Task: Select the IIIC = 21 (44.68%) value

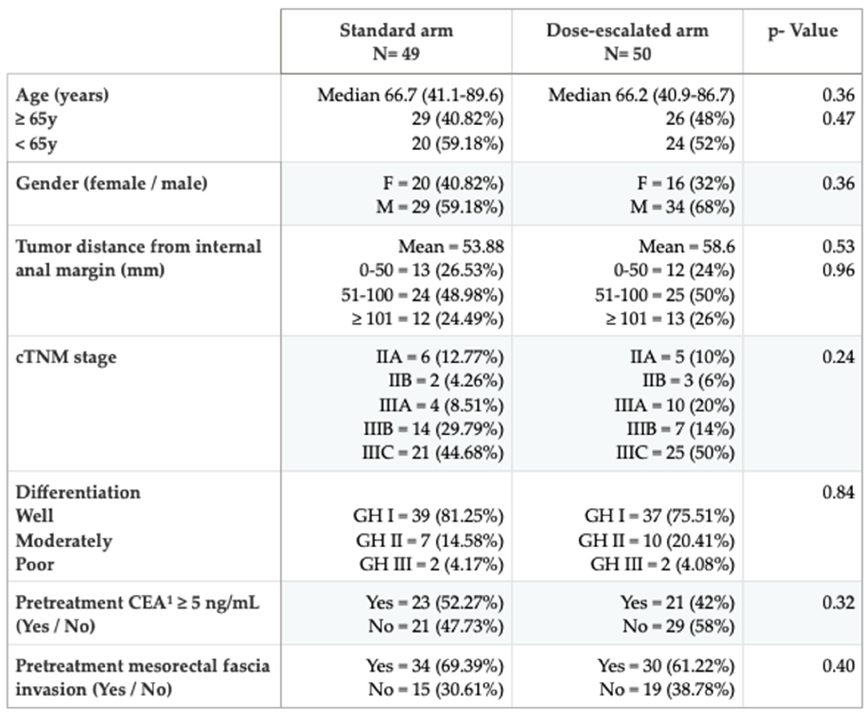Action: click(439, 452)
